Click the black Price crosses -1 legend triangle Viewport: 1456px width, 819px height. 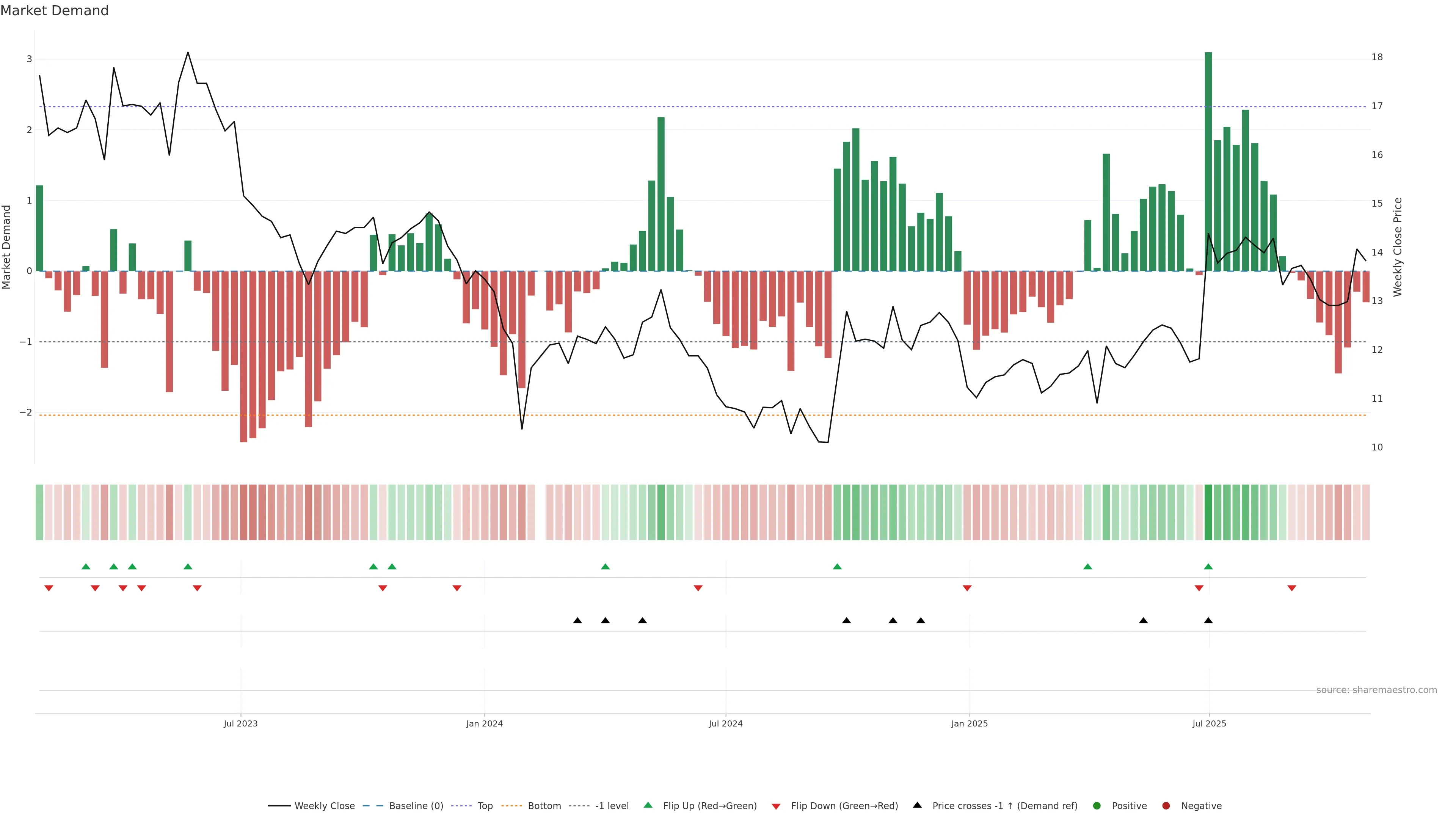tap(917, 805)
